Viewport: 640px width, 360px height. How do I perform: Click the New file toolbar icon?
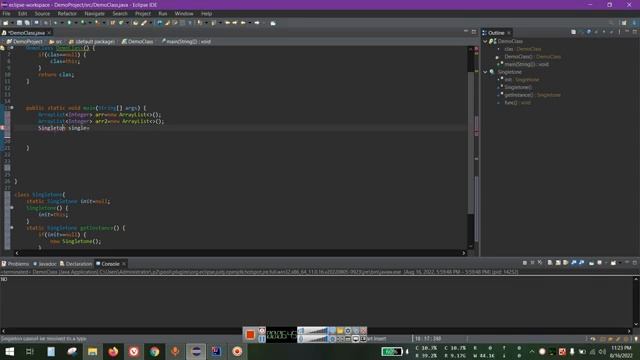click(x=6, y=23)
